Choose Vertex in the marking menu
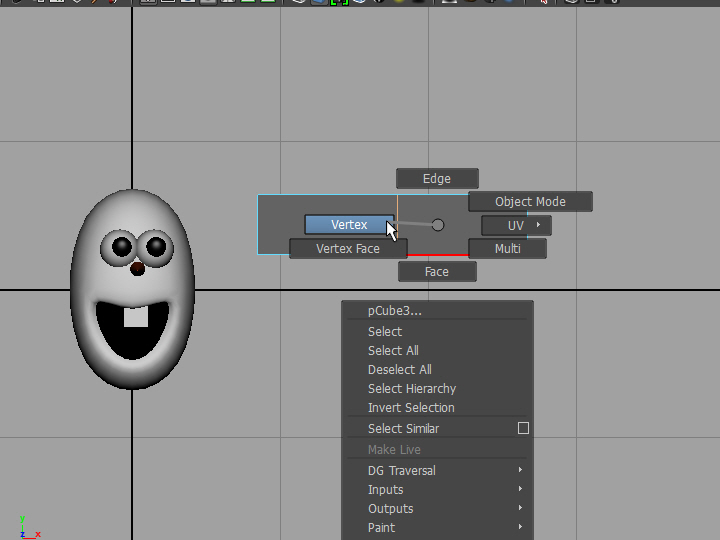 (x=349, y=225)
